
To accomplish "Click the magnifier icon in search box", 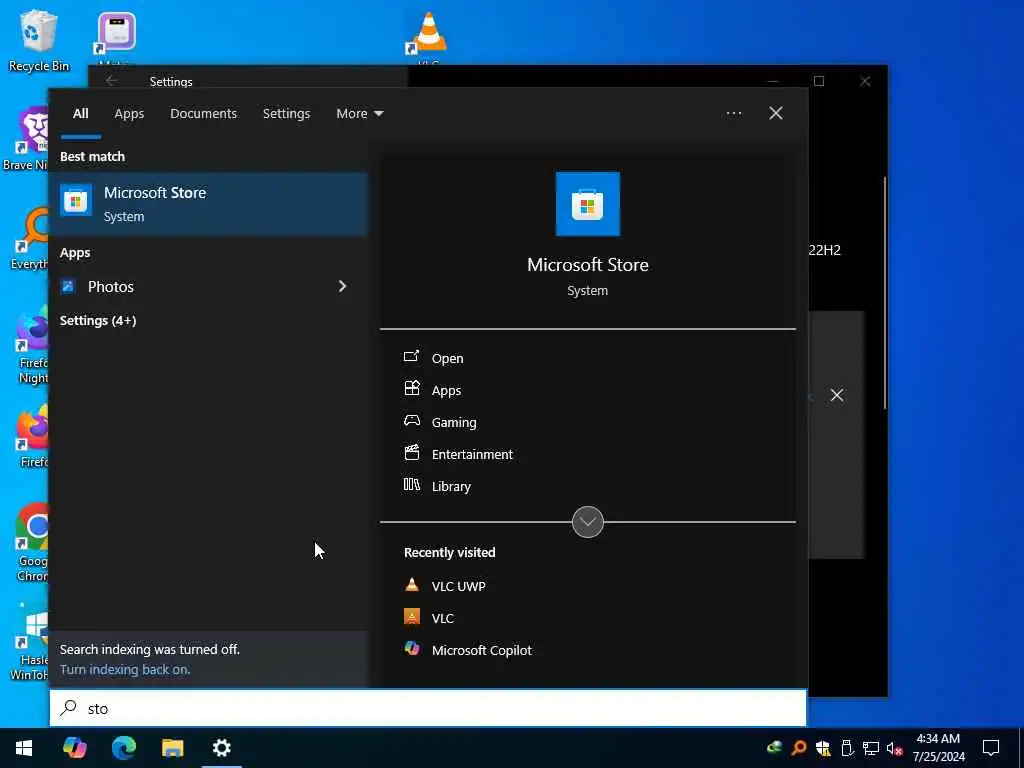I will (x=69, y=707).
